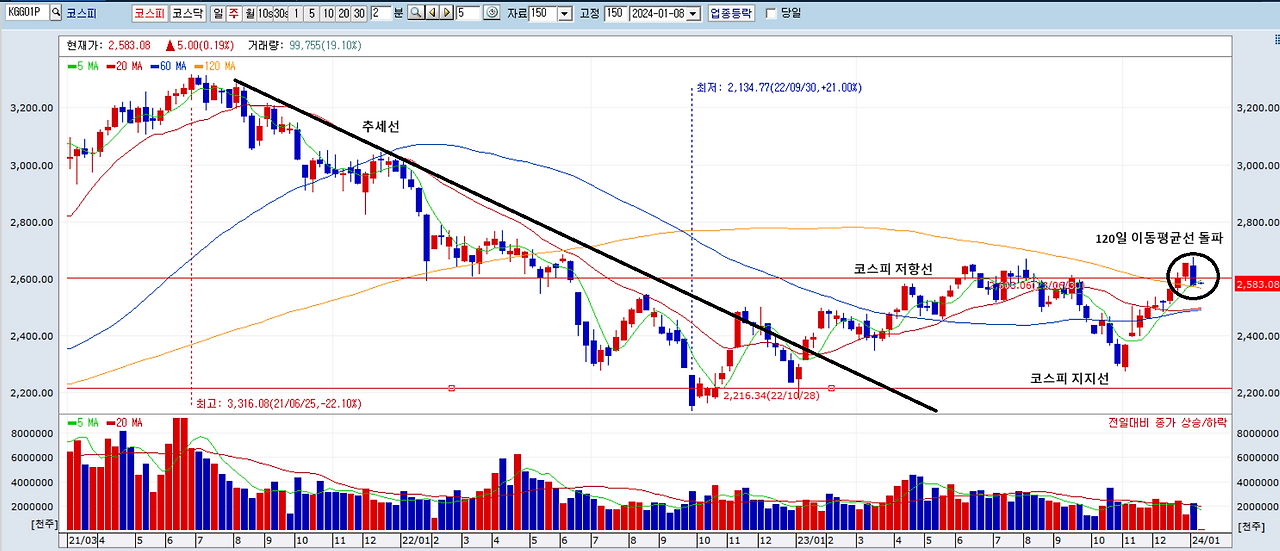Click the search magnifier next to KGG01P code
The height and width of the screenshot is (551, 1280).
(x=56, y=13)
